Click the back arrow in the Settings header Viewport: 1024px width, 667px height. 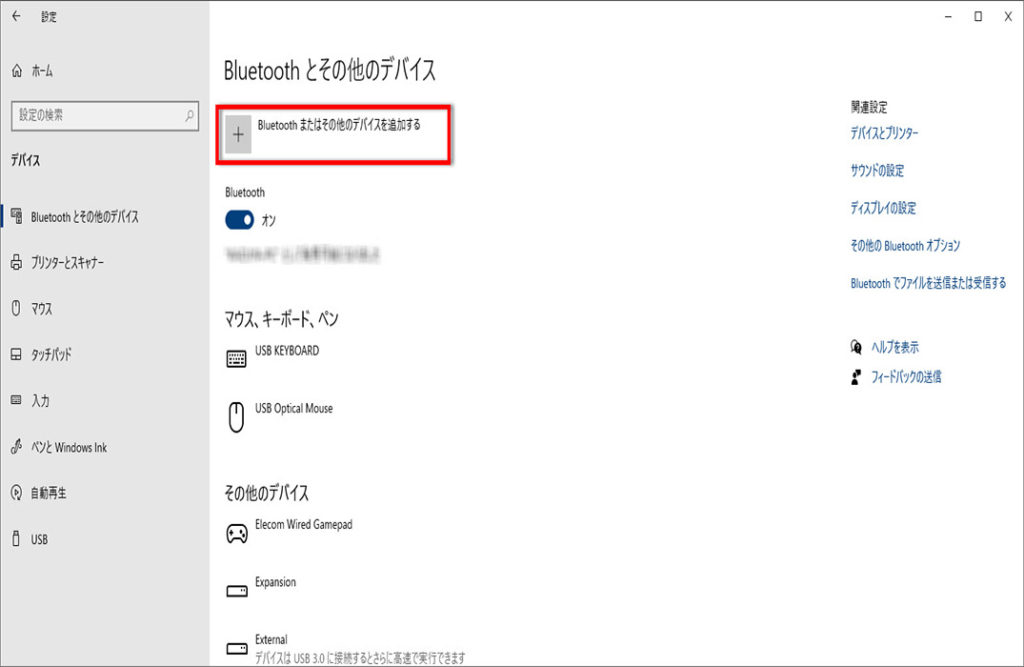click(x=16, y=16)
